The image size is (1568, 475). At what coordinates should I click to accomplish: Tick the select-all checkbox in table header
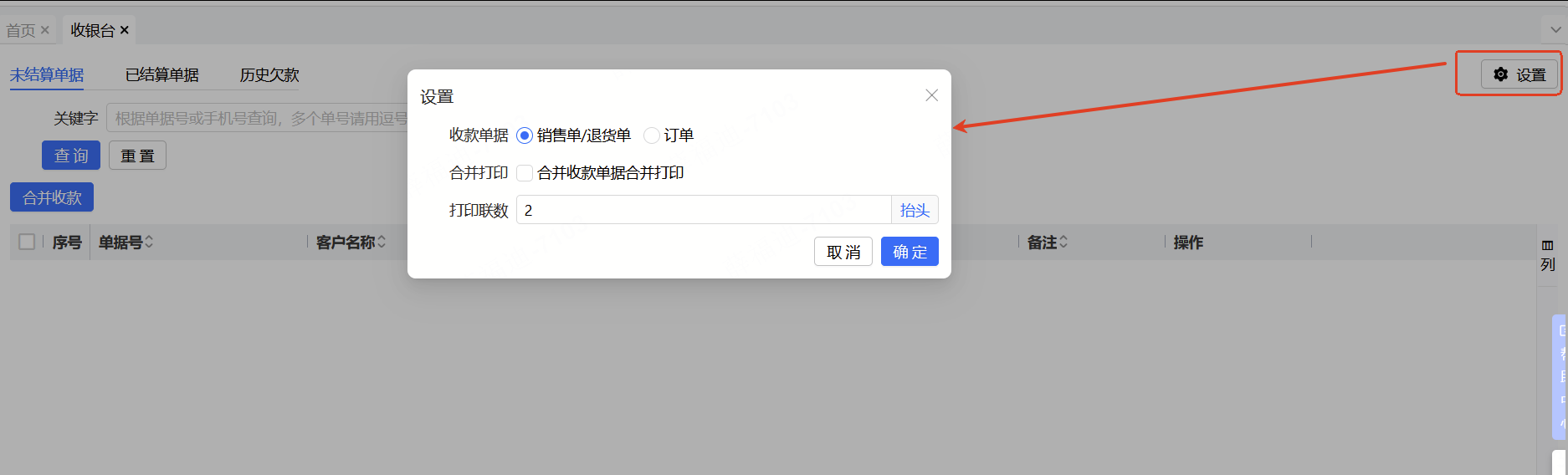click(x=27, y=242)
